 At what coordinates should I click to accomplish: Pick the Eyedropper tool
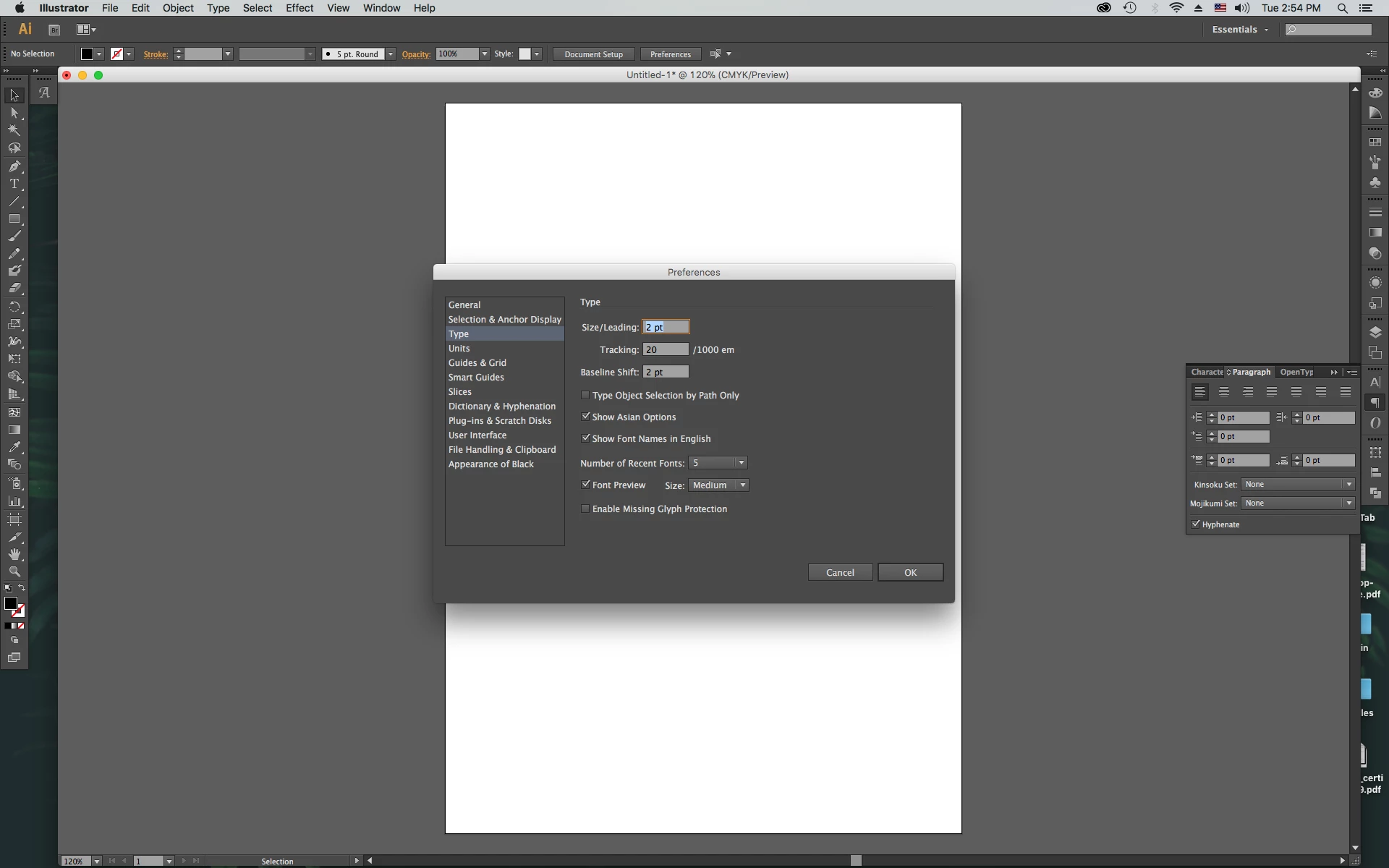click(x=14, y=447)
